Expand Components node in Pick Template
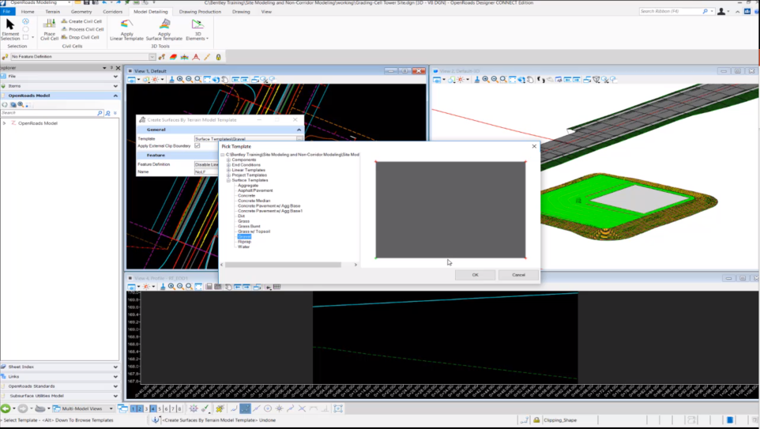Viewport: 760px width, 429px height. click(x=229, y=159)
